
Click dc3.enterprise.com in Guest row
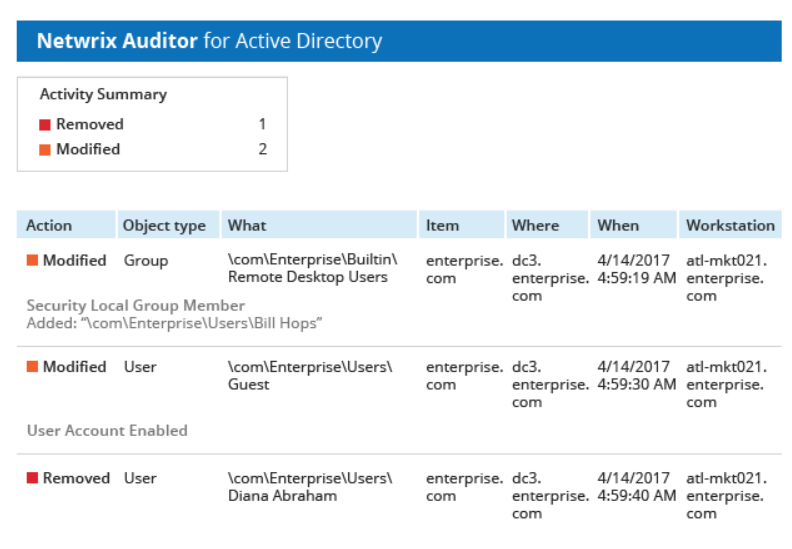551,385
